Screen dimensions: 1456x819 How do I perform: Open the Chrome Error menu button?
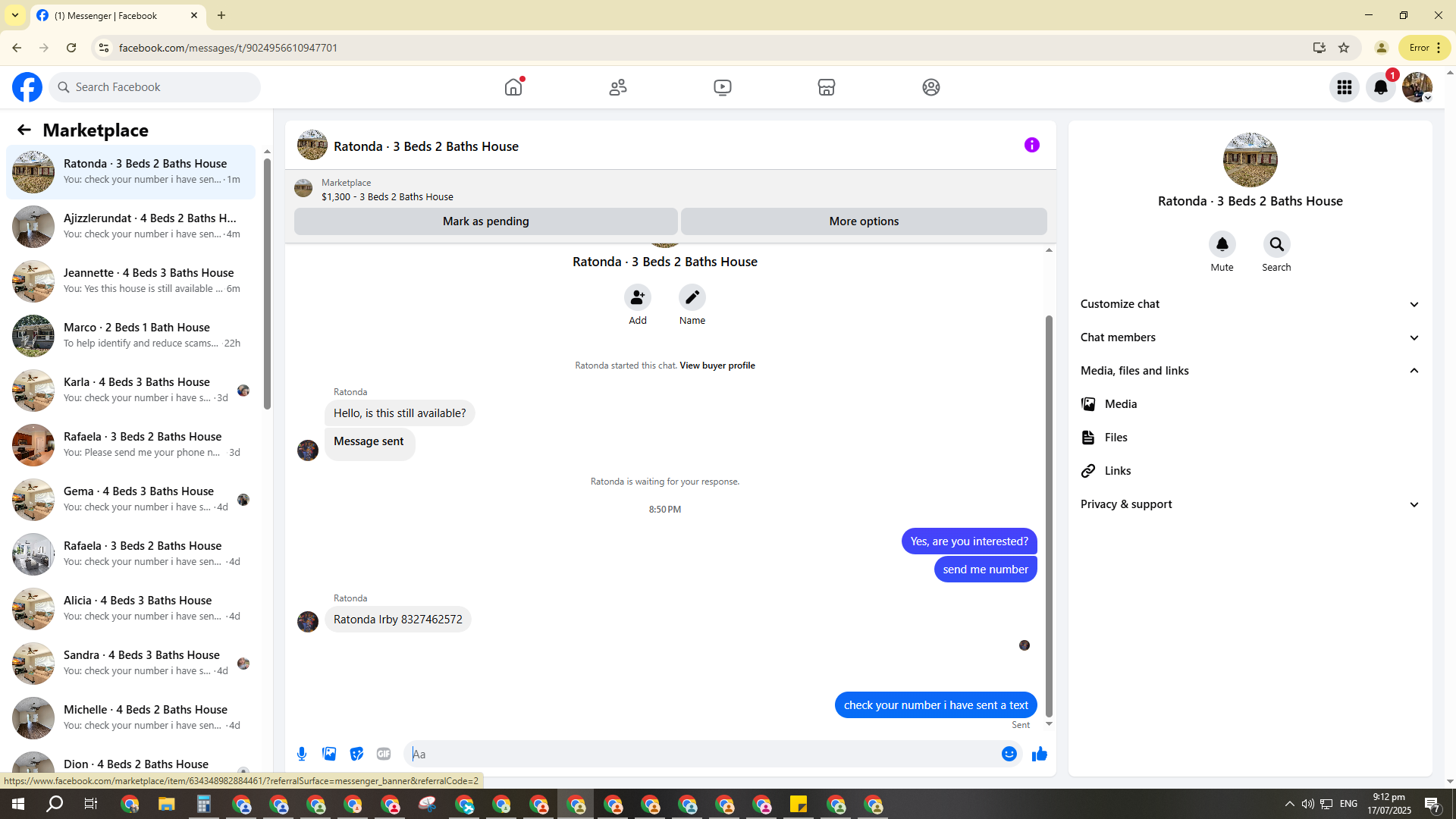(1425, 48)
